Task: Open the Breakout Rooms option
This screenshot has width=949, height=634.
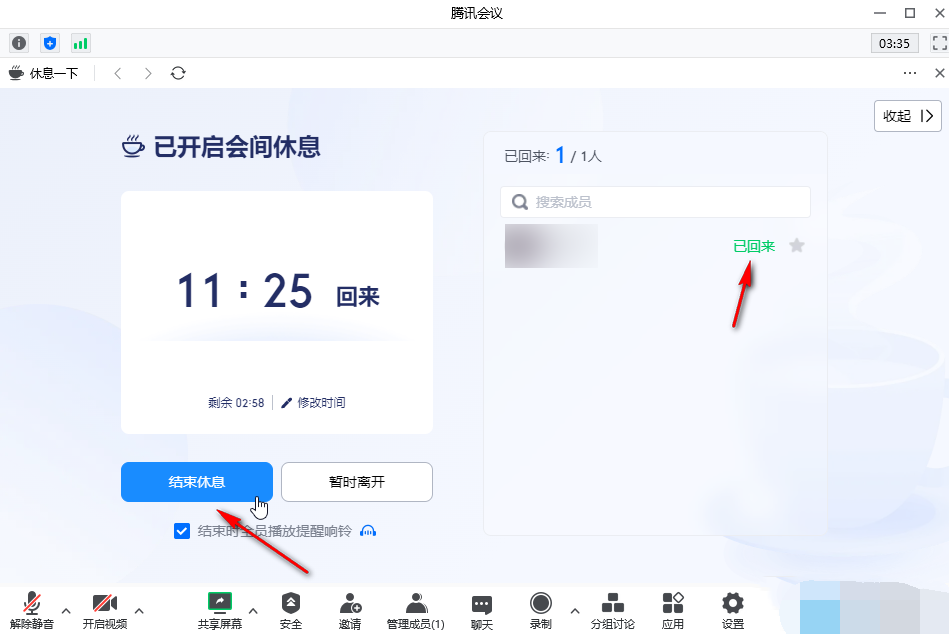Action: tap(612, 609)
